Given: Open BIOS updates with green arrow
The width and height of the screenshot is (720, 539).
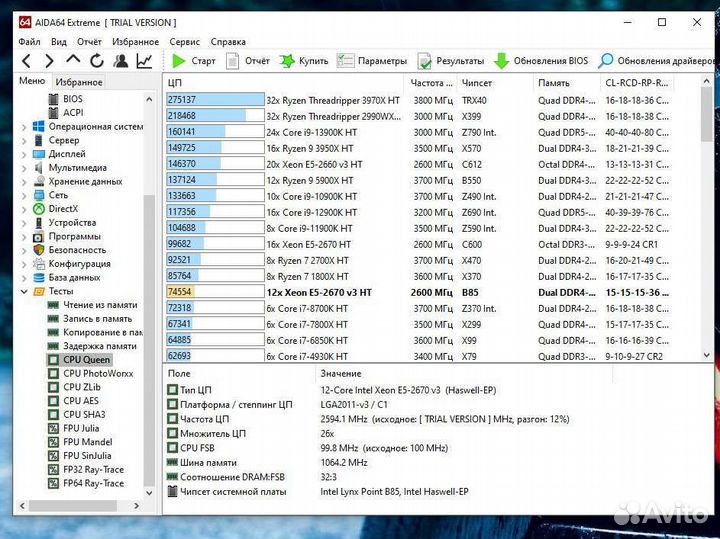Looking at the screenshot, I should tap(541, 61).
